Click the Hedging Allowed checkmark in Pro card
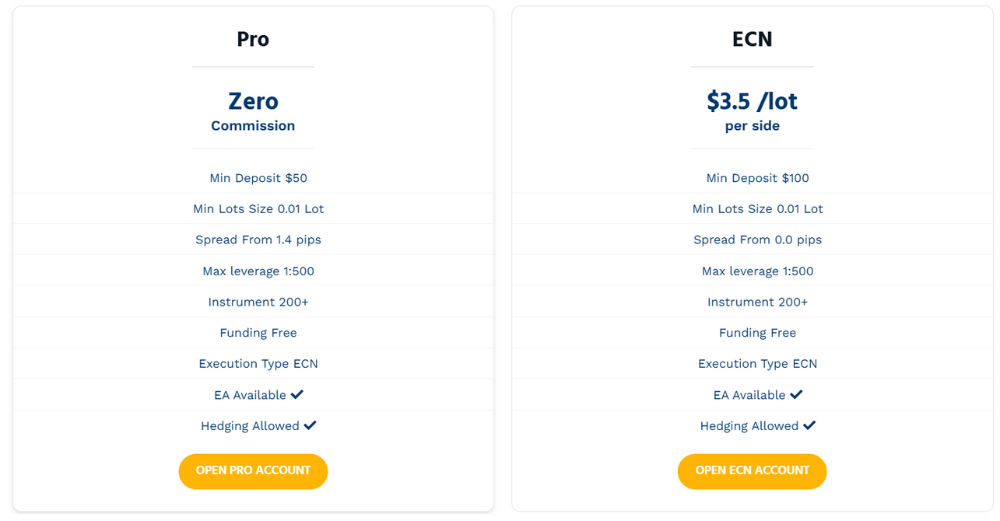 point(310,426)
